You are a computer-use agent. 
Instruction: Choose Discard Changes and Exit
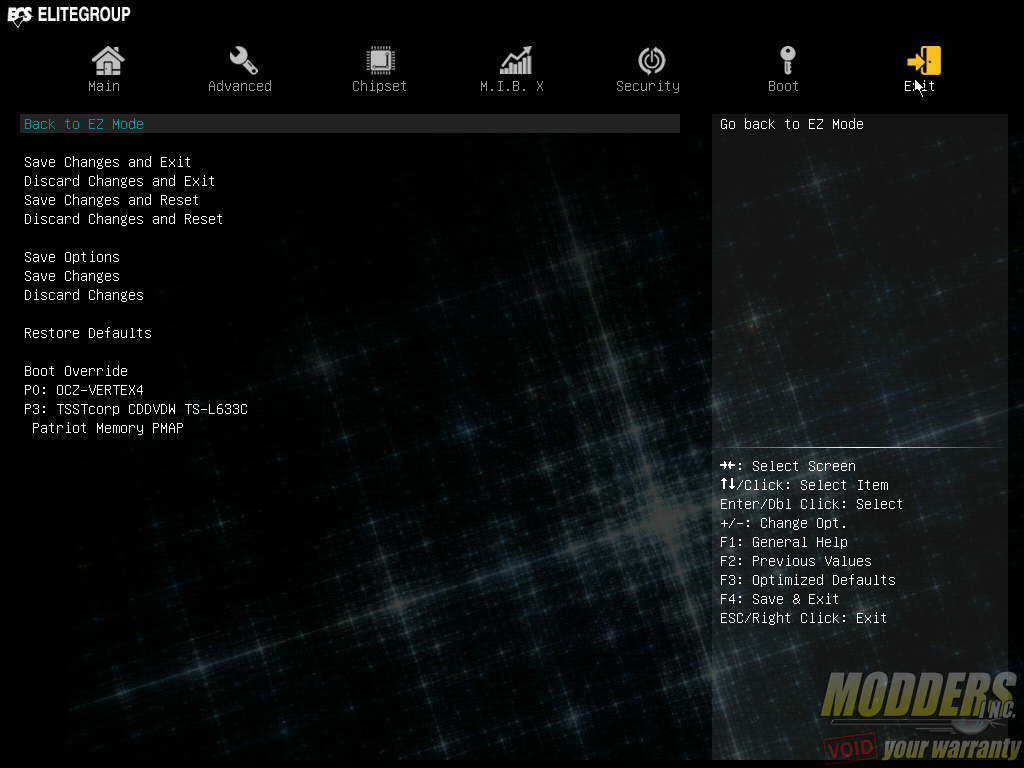pos(120,181)
